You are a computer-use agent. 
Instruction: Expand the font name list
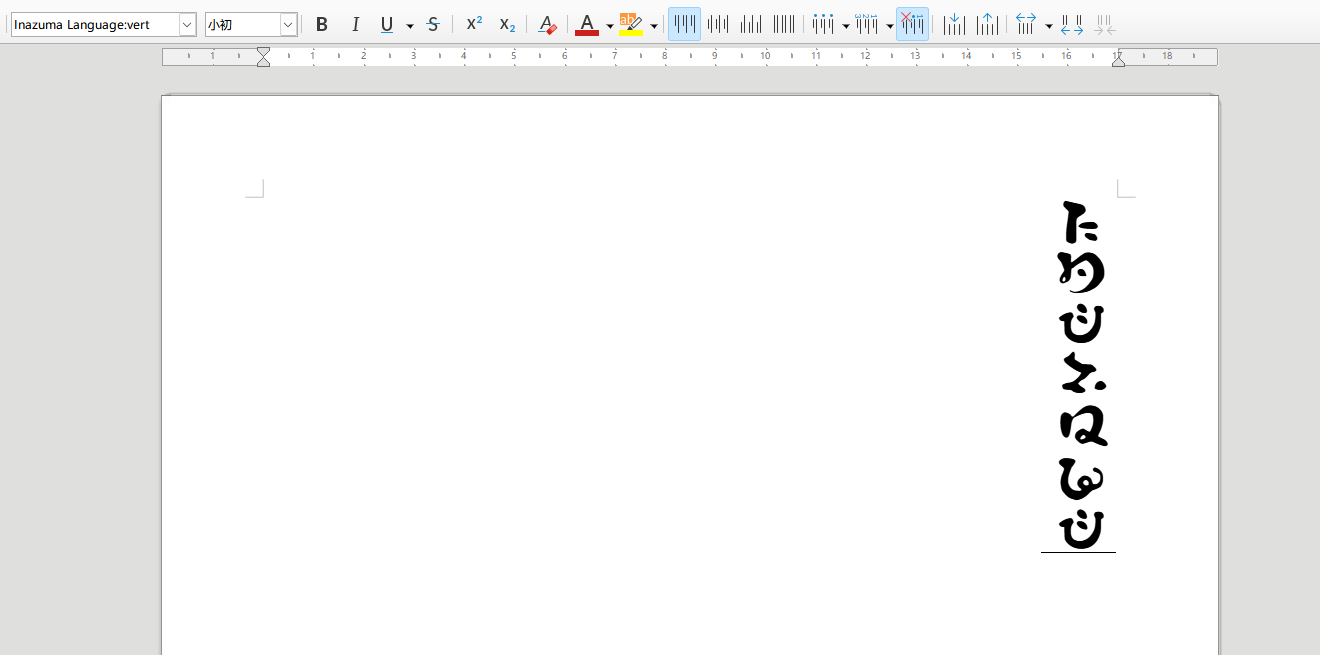(188, 24)
